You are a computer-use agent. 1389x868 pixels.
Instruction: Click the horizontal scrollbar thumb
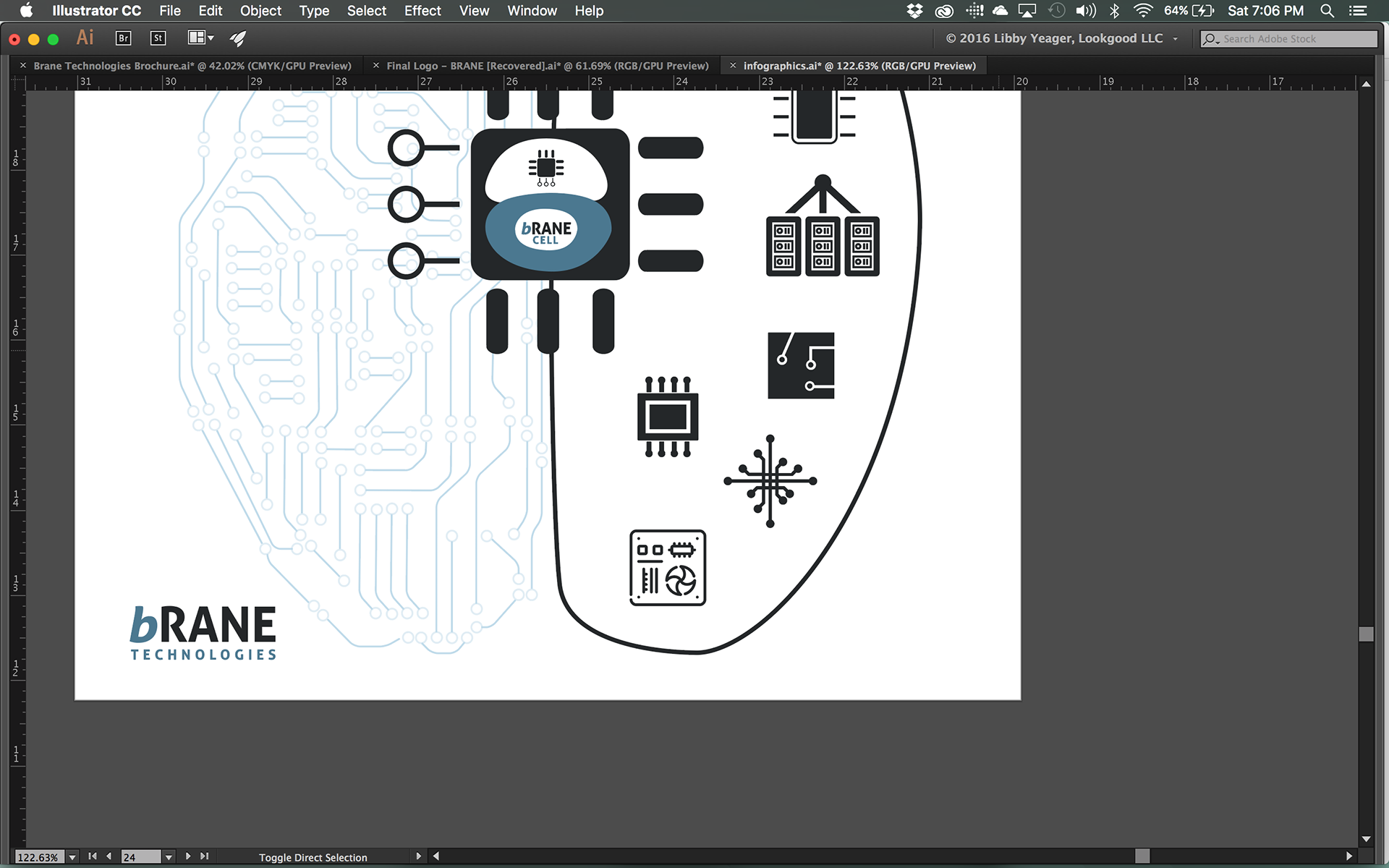pos(1142,856)
